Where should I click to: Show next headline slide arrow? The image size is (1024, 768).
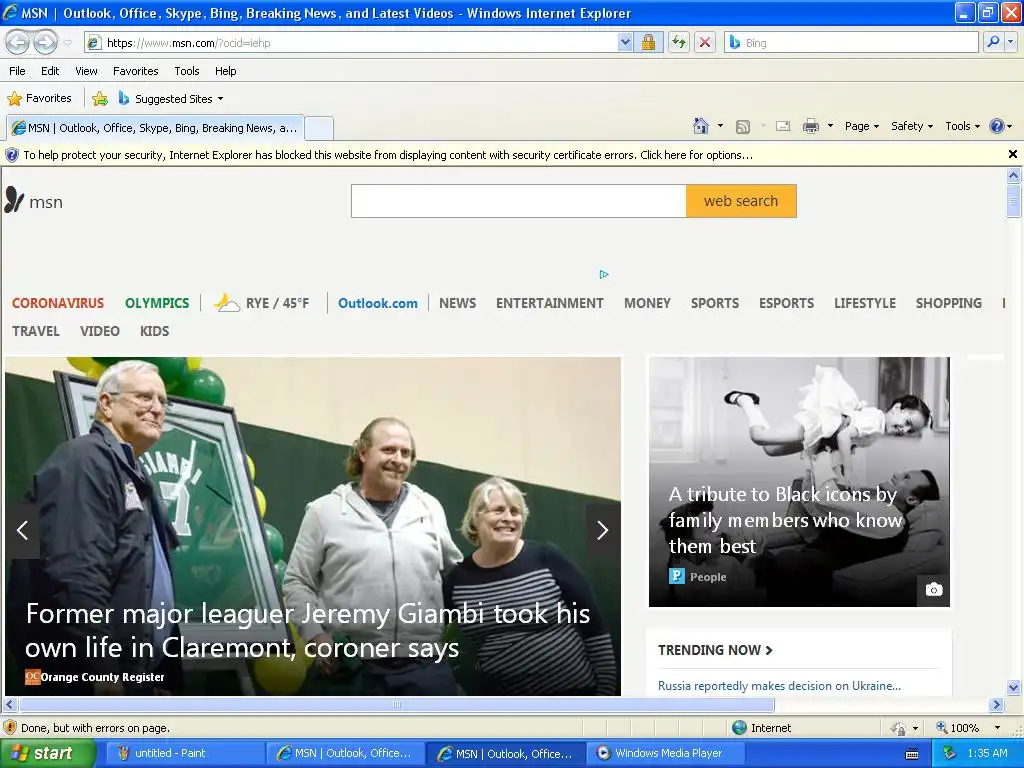coord(603,530)
